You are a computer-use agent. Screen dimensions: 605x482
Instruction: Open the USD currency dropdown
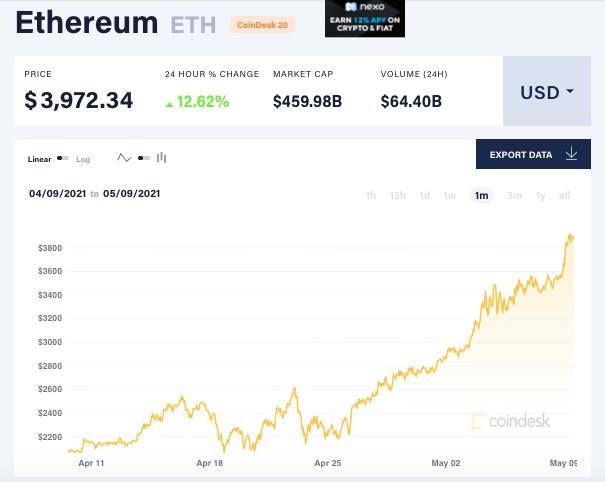[547, 93]
